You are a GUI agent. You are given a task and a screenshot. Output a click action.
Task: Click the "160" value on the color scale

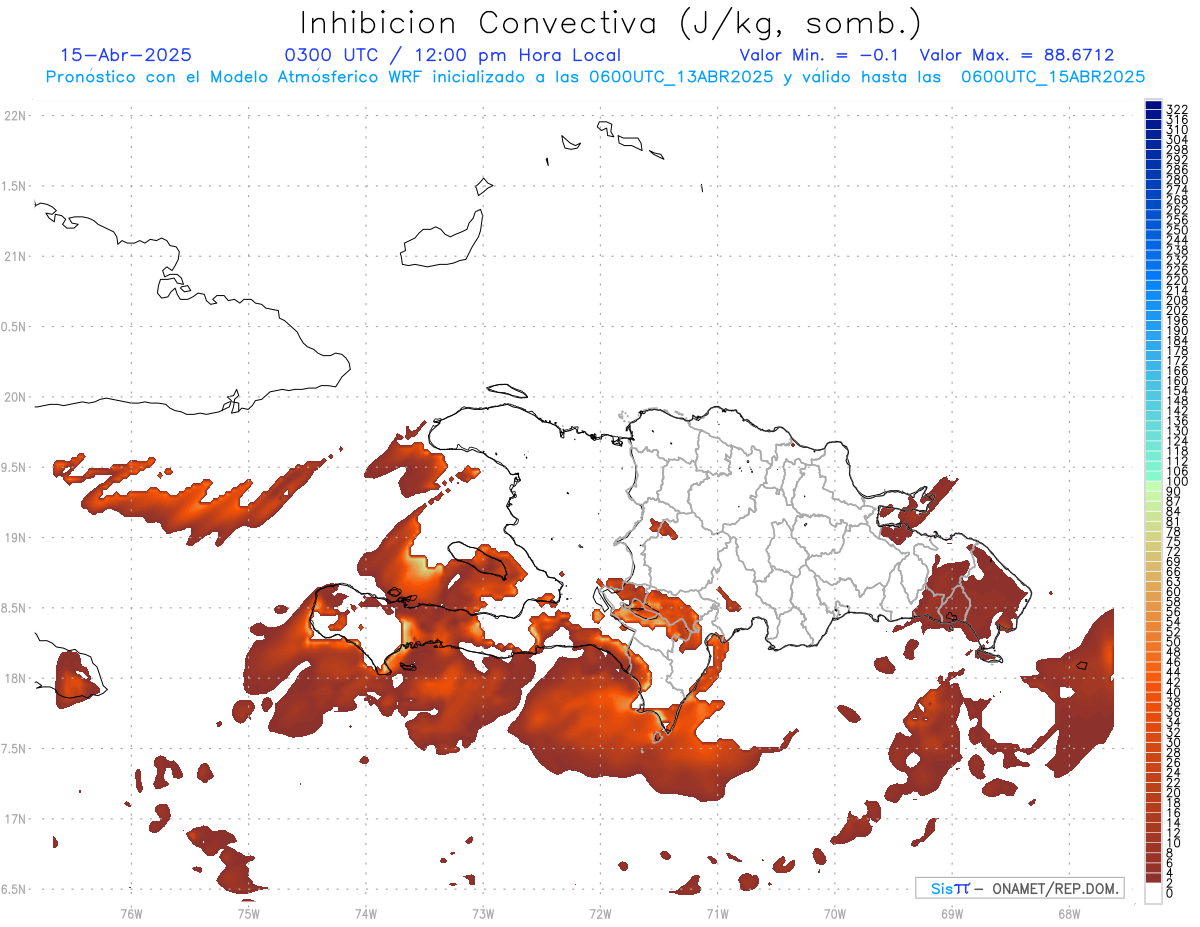pyautogui.click(x=1177, y=381)
